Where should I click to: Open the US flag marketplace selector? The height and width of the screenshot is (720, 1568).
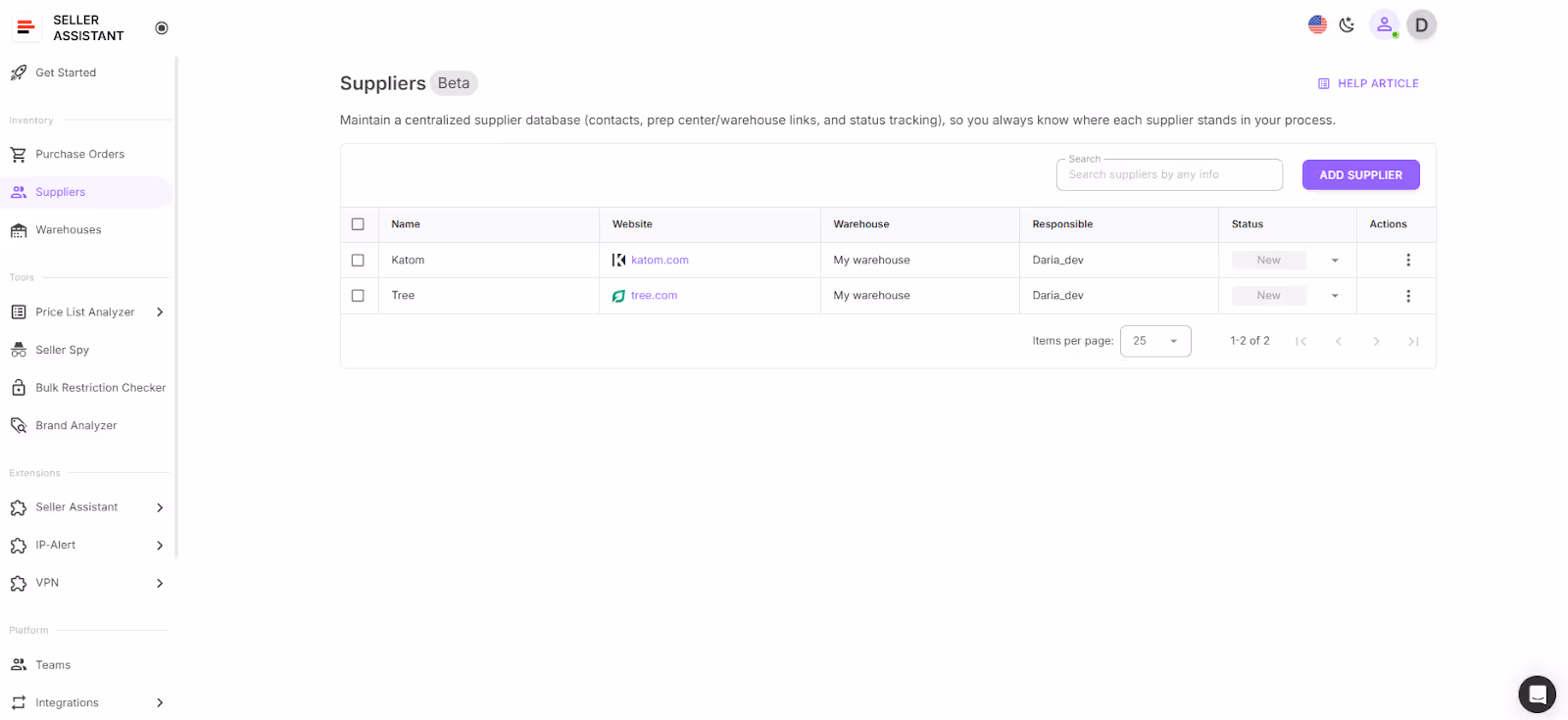pyautogui.click(x=1317, y=24)
